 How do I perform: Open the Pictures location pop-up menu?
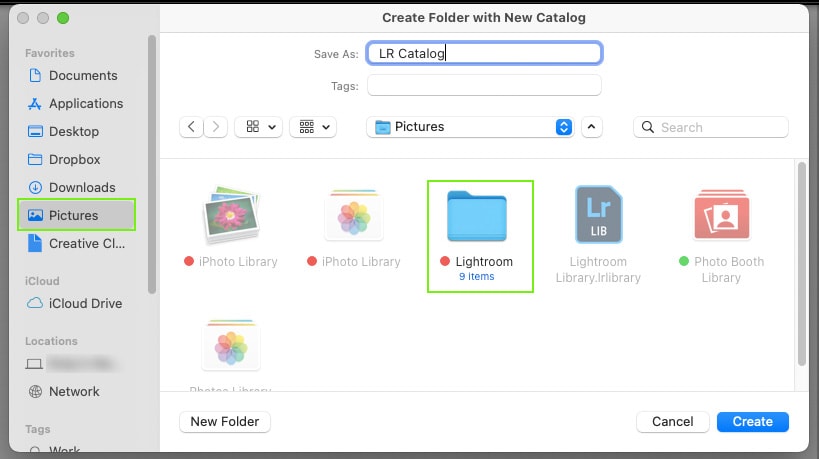[470, 127]
